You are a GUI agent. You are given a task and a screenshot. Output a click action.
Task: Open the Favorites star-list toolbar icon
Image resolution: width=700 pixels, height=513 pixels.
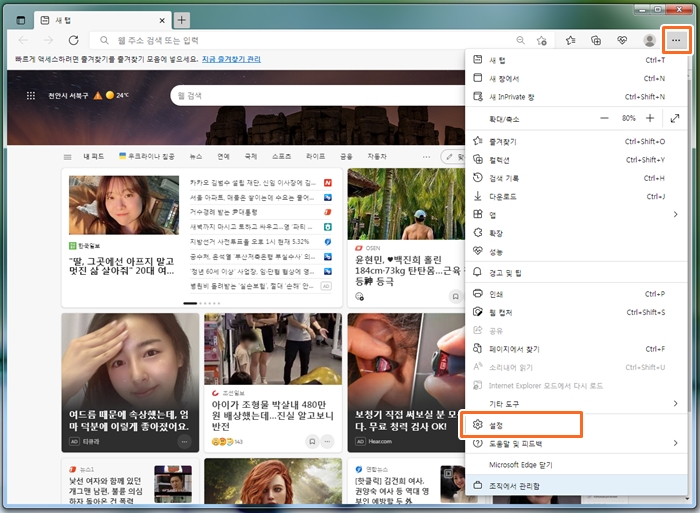click(571, 41)
